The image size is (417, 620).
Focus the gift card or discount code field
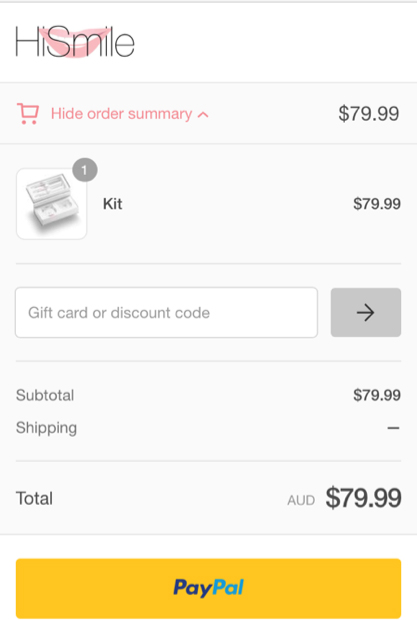166,312
